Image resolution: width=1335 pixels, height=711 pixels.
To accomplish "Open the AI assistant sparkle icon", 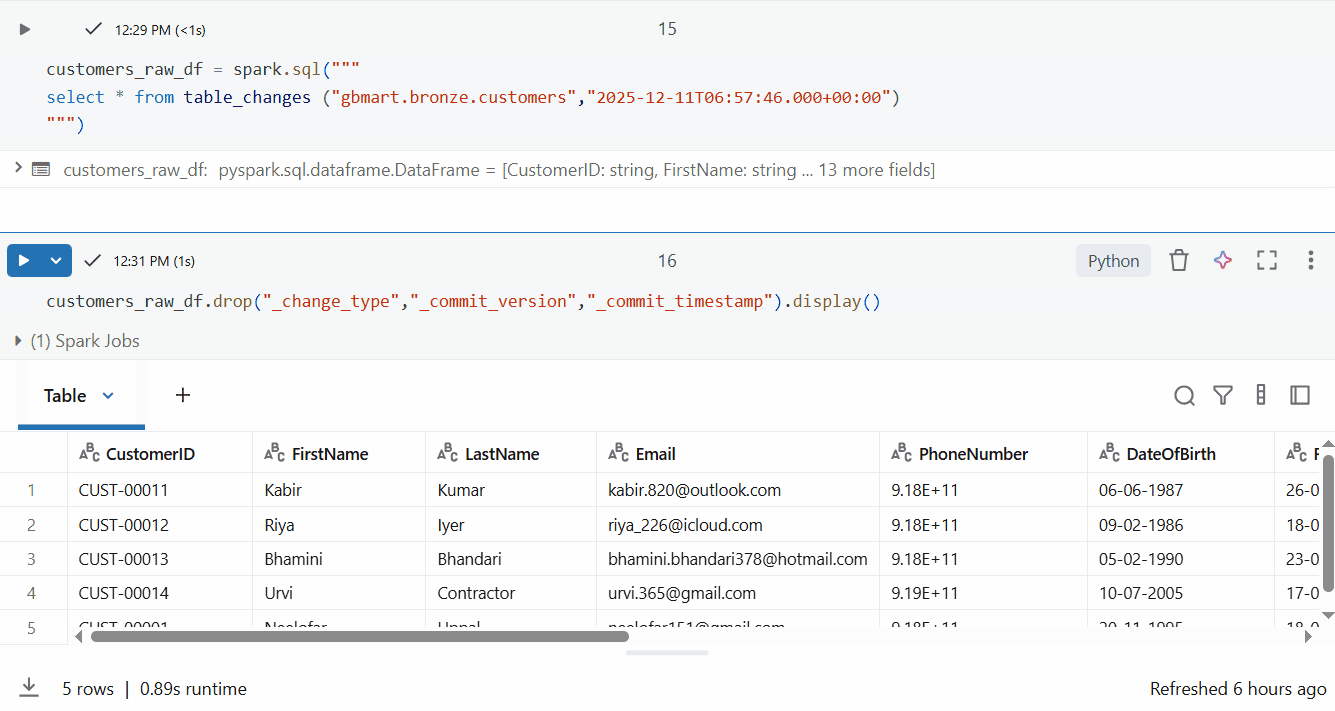I will click(x=1222, y=261).
